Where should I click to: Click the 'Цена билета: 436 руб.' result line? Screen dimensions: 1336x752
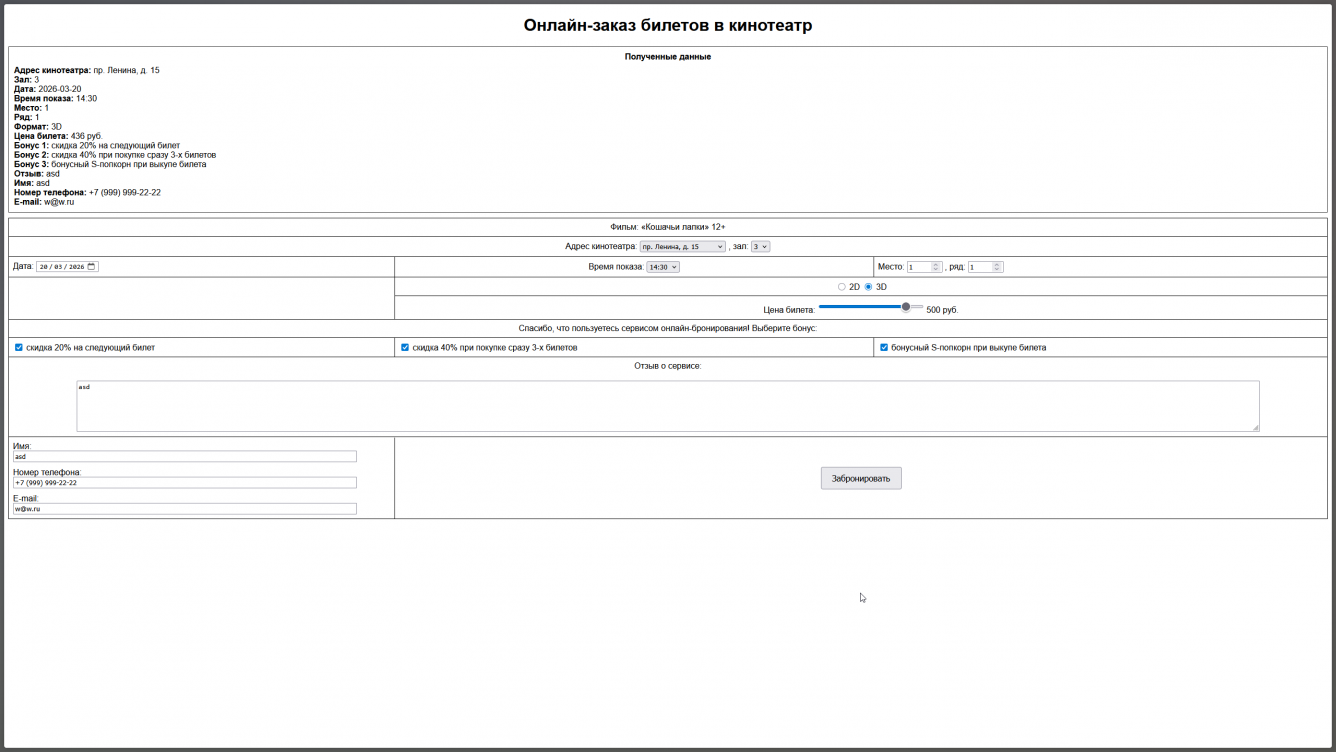[x=58, y=136]
